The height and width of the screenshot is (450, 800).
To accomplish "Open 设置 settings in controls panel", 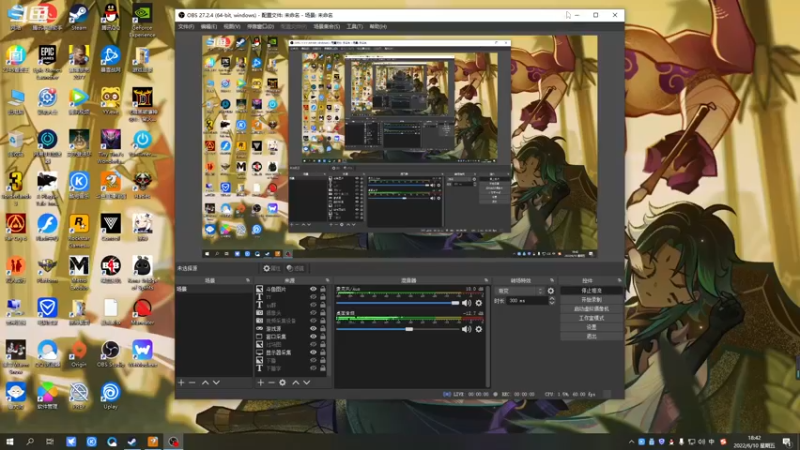I will 591,327.
